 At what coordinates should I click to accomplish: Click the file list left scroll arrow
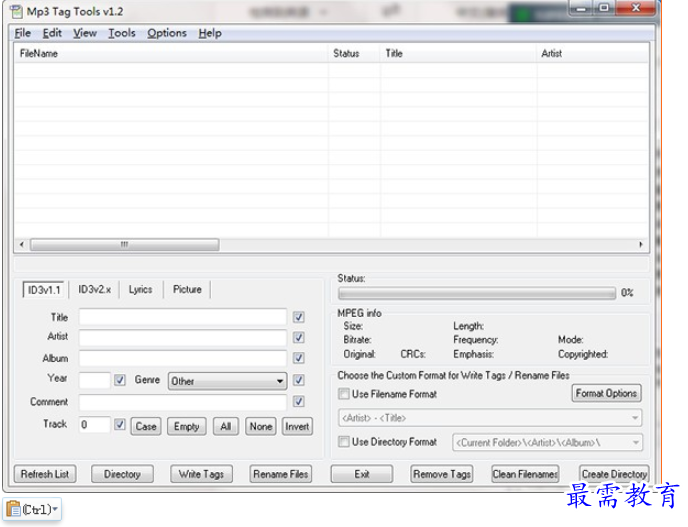22,244
